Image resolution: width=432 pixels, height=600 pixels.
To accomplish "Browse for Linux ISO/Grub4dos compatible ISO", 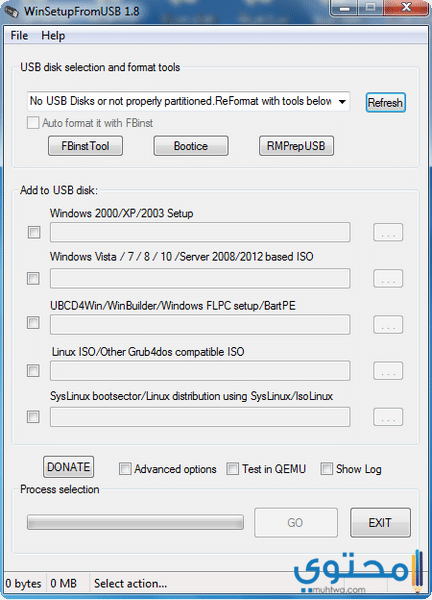I will [x=388, y=370].
